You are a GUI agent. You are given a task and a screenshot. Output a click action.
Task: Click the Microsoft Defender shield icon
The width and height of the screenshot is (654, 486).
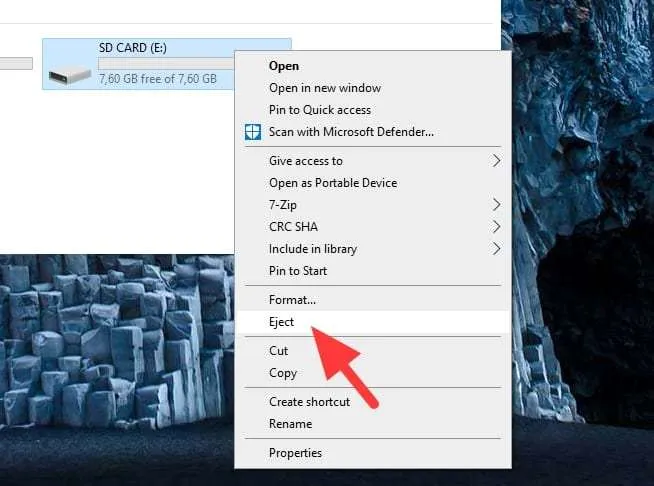[x=253, y=132]
